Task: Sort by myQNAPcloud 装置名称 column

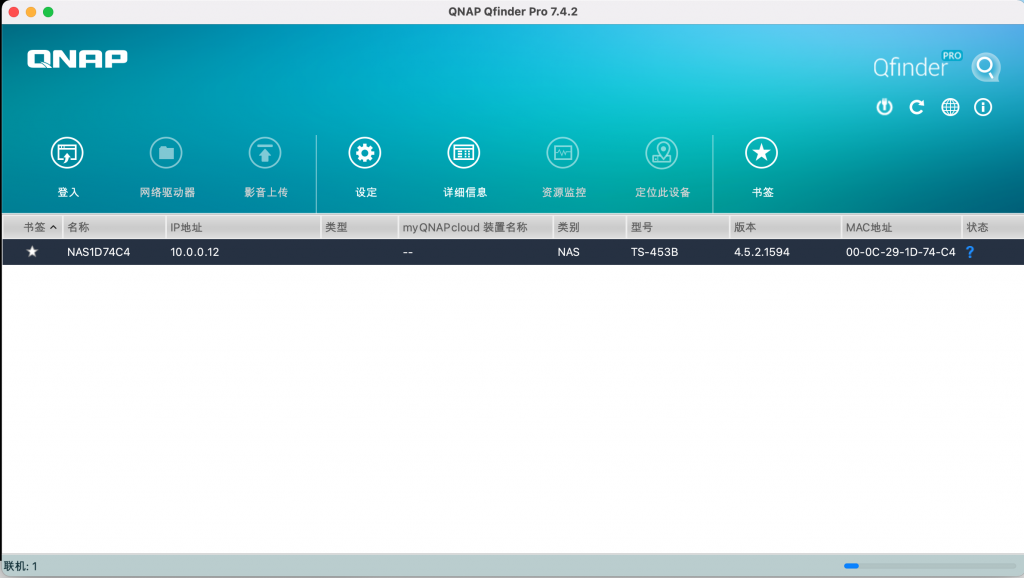Action: tap(475, 227)
